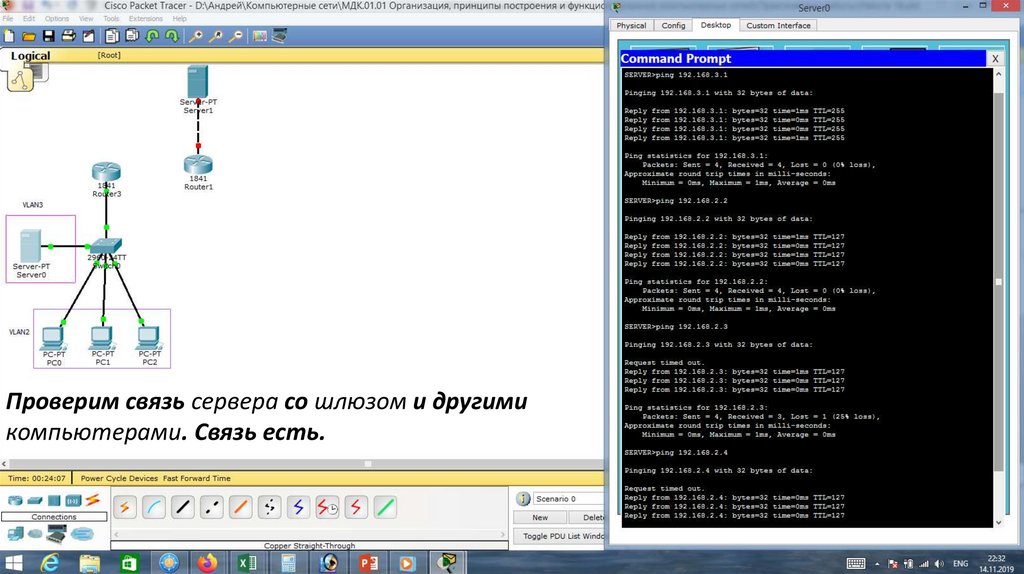
Task: Open the Extensions menu
Action: 146,18
